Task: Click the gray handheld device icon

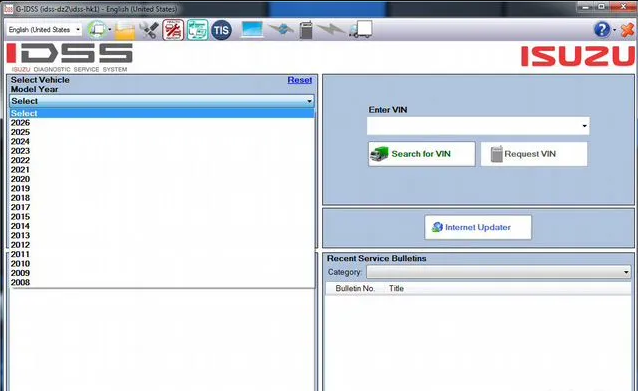Action: tap(306, 30)
